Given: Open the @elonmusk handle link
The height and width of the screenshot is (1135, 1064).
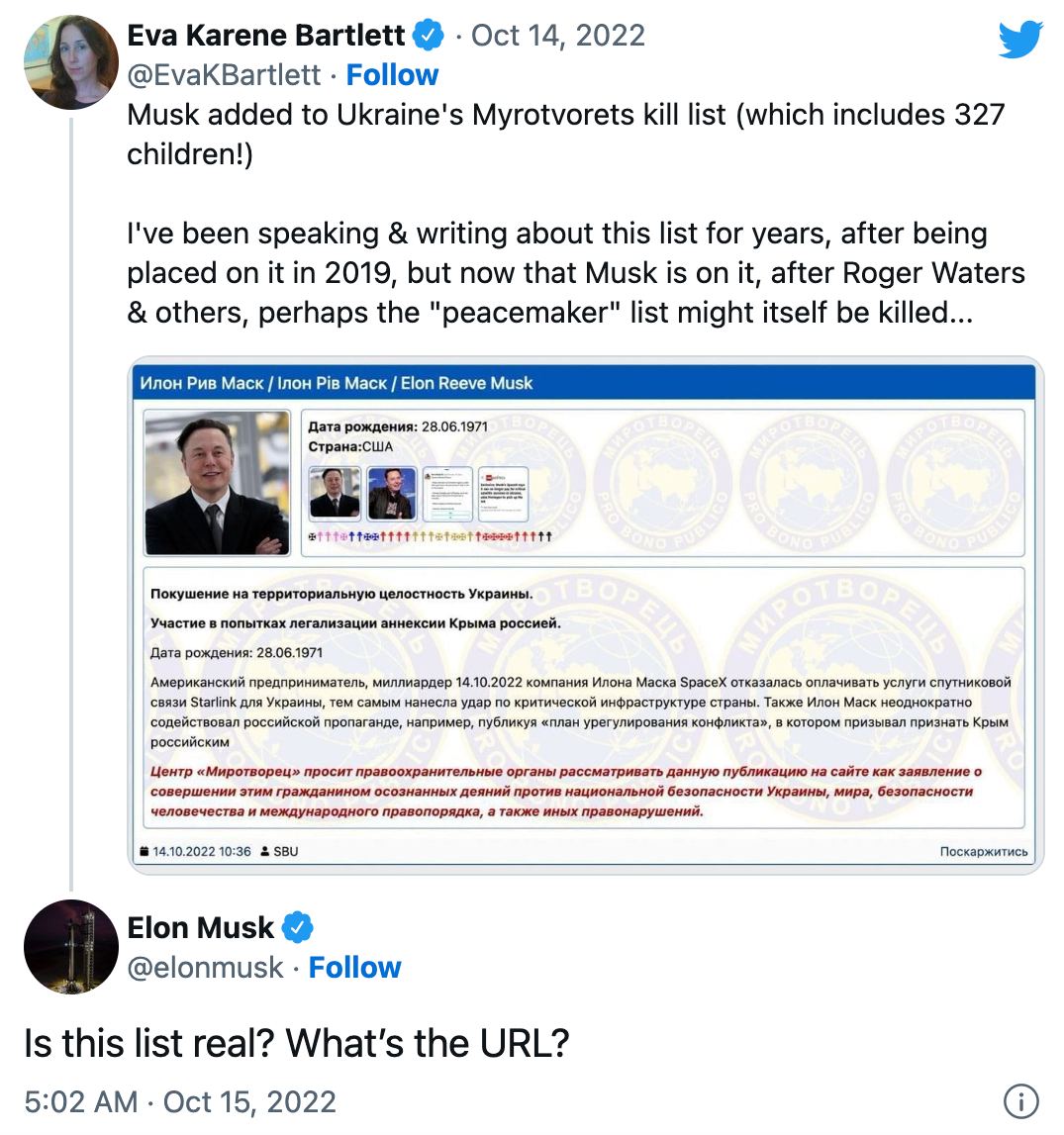Looking at the screenshot, I should click(x=205, y=968).
